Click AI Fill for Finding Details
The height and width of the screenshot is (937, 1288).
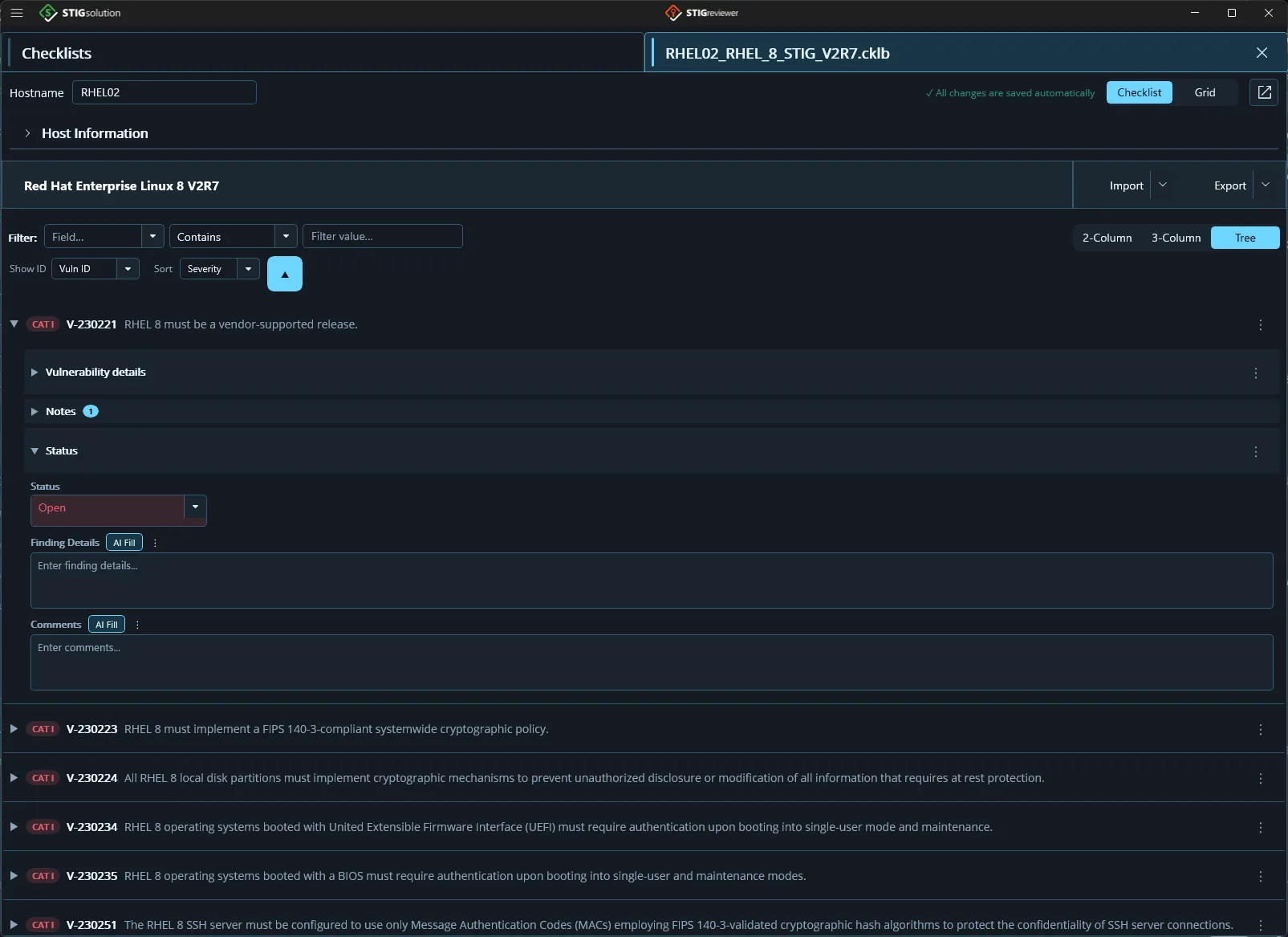tap(124, 543)
